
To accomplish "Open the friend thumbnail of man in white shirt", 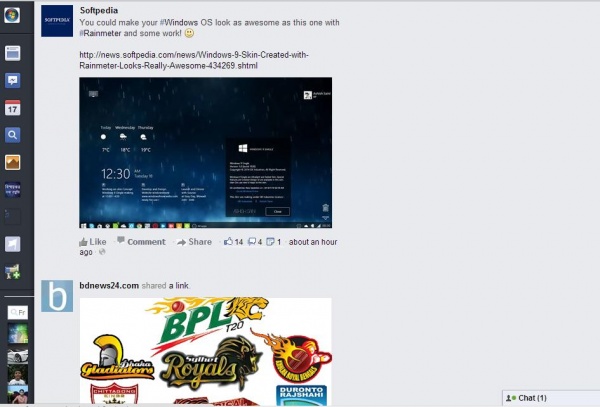I will point(18,375).
